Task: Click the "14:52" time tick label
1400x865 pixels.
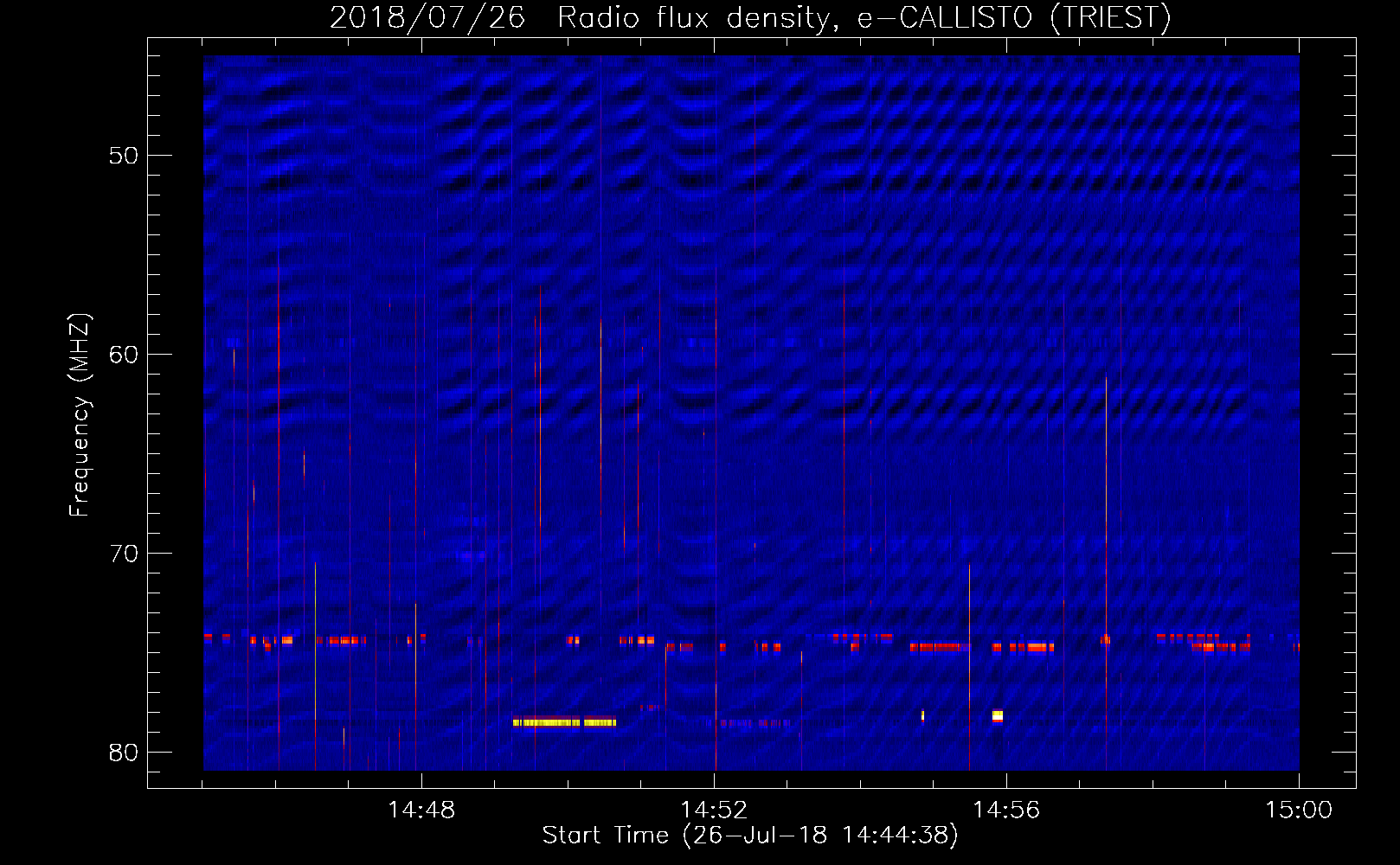Action: coord(714,811)
